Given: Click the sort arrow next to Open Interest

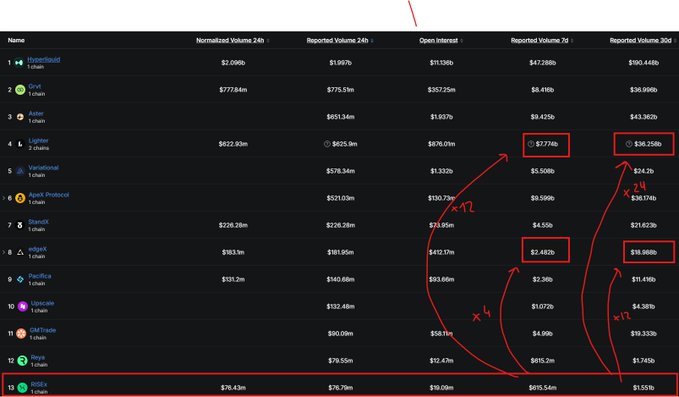Looking at the screenshot, I should pos(461,41).
